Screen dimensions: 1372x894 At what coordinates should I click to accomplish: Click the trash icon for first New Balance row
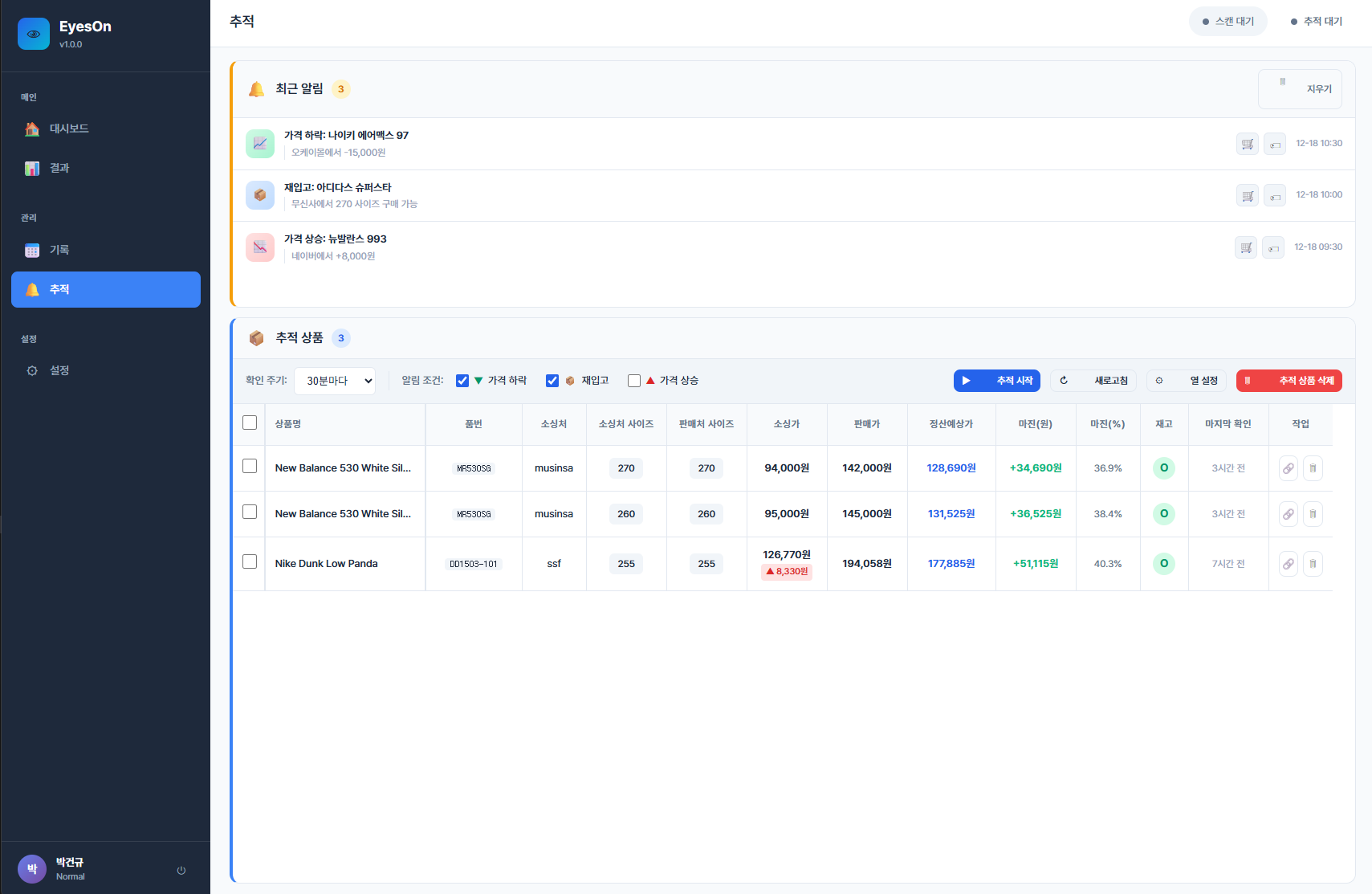click(1313, 468)
